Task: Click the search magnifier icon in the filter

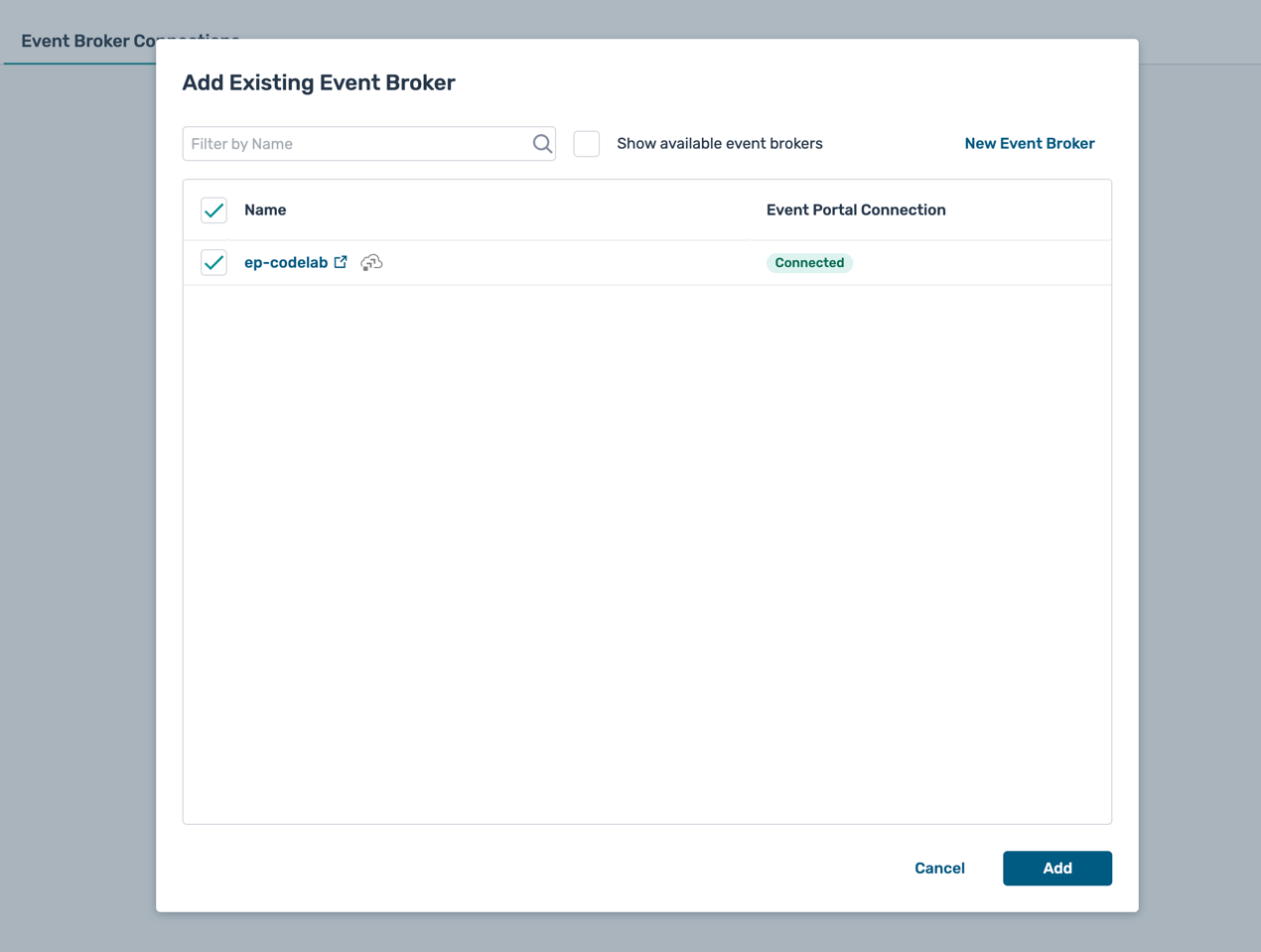Action: point(541,144)
